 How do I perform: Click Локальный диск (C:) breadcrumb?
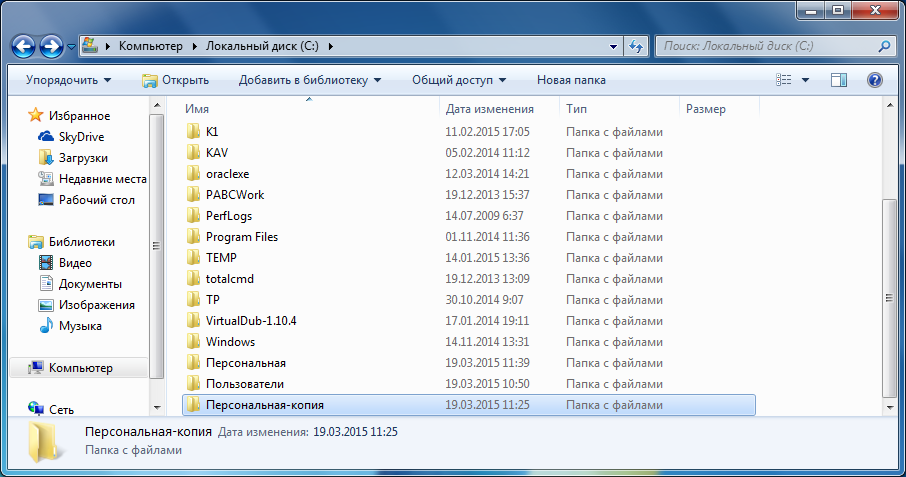tap(262, 46)
